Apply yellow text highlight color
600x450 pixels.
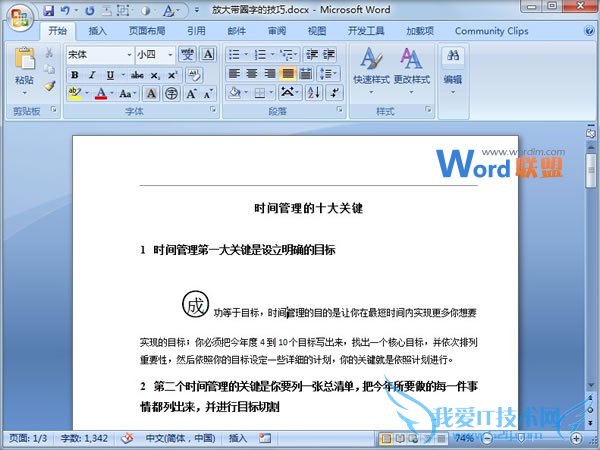point(75,93)
